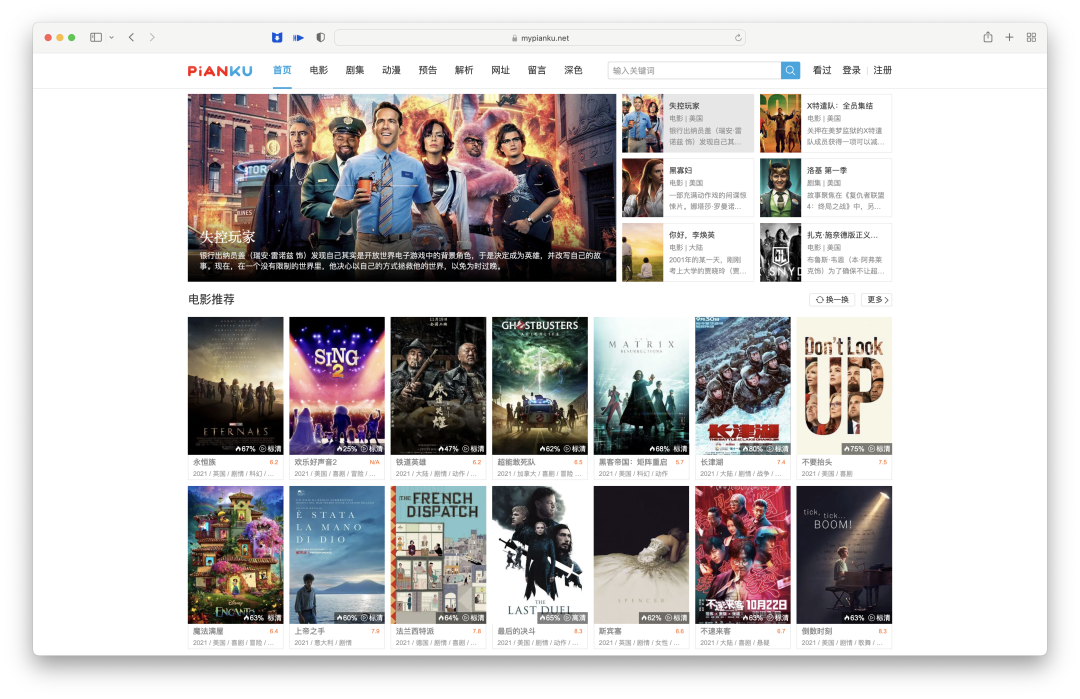
Task: Open the 解析 navigation menu
Action: tap(464, 70)
